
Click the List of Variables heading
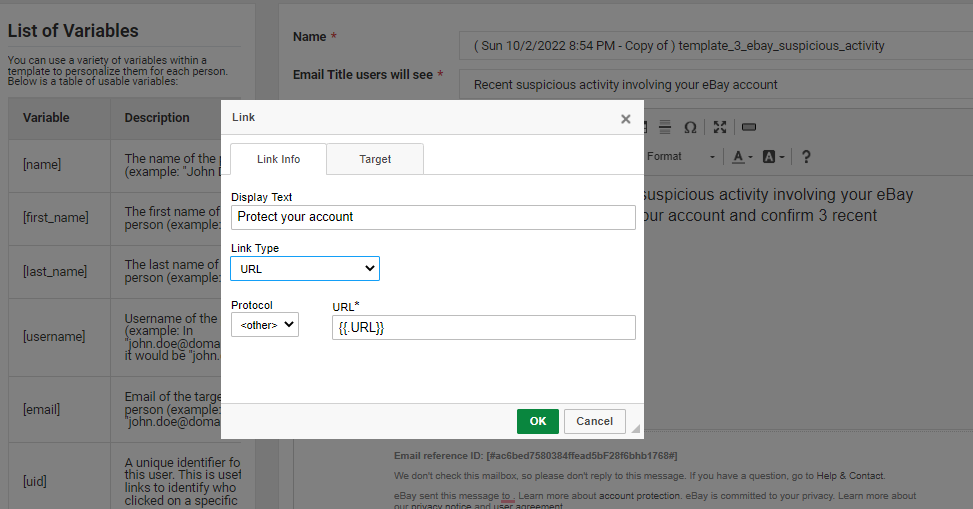click(x=73, y=31)
